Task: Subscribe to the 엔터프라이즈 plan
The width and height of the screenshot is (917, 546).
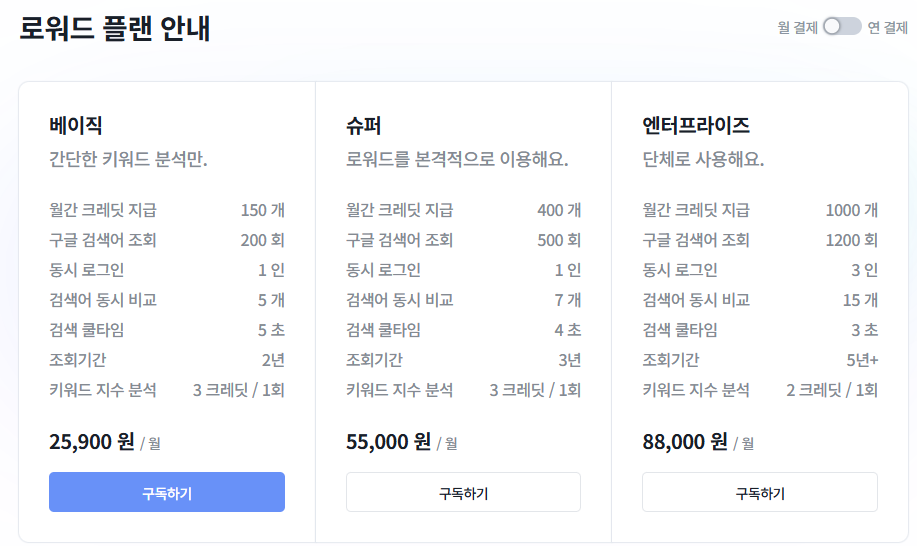Action: coord(760,492)
